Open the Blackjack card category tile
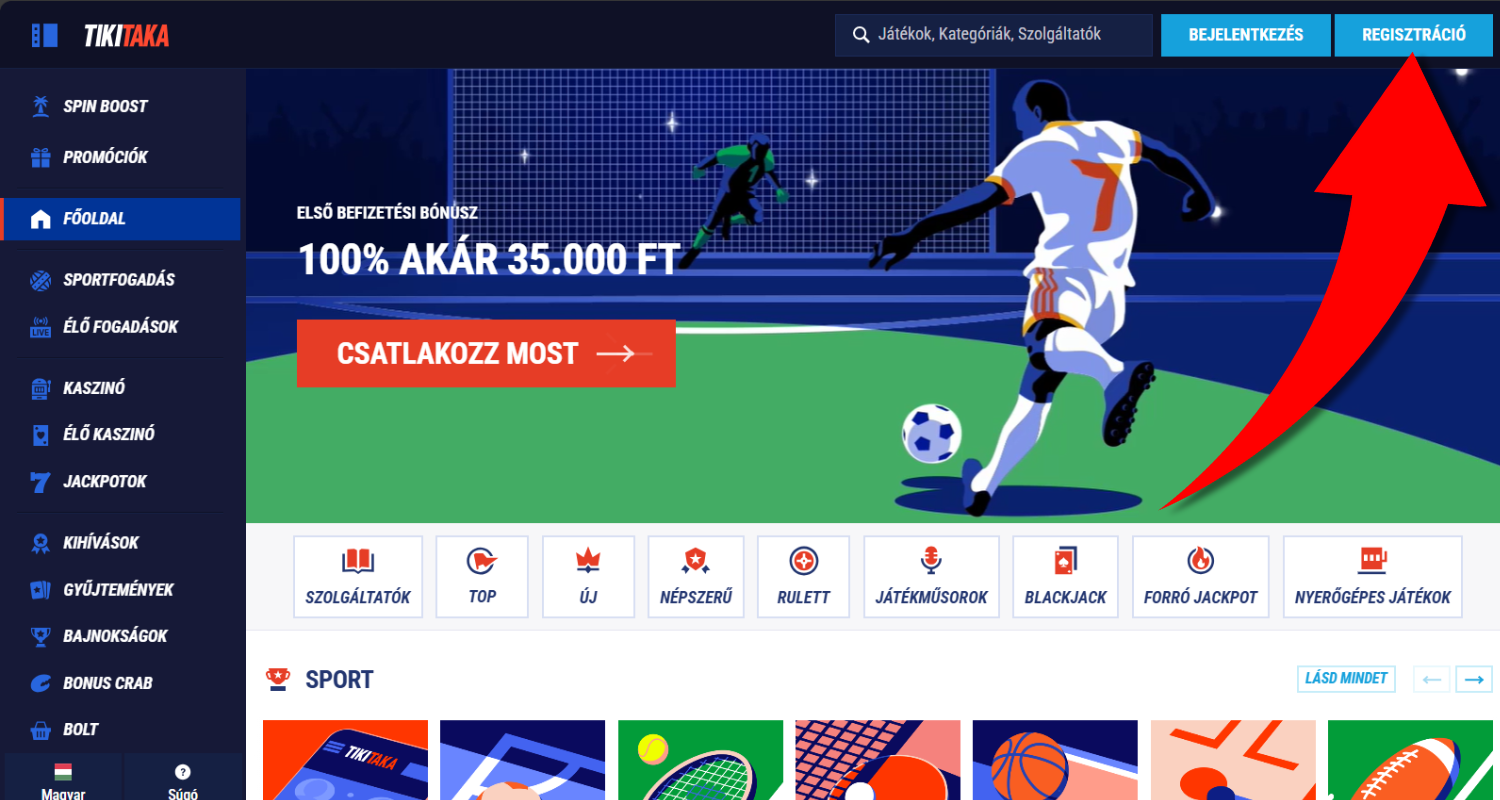 tap(1065, 577)
